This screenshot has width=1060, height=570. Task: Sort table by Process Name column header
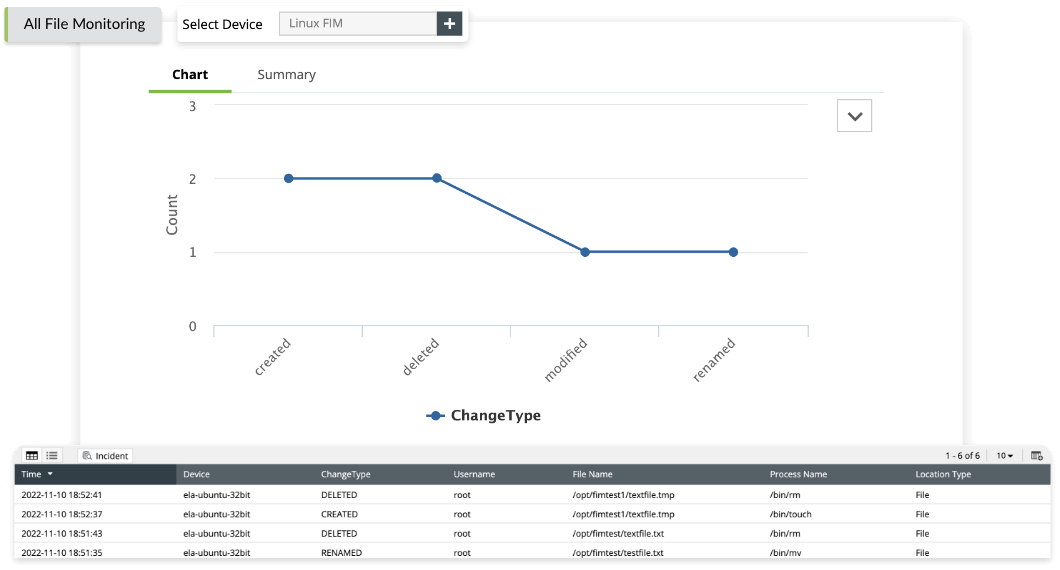pyautogui.click(x=798, y=474)
